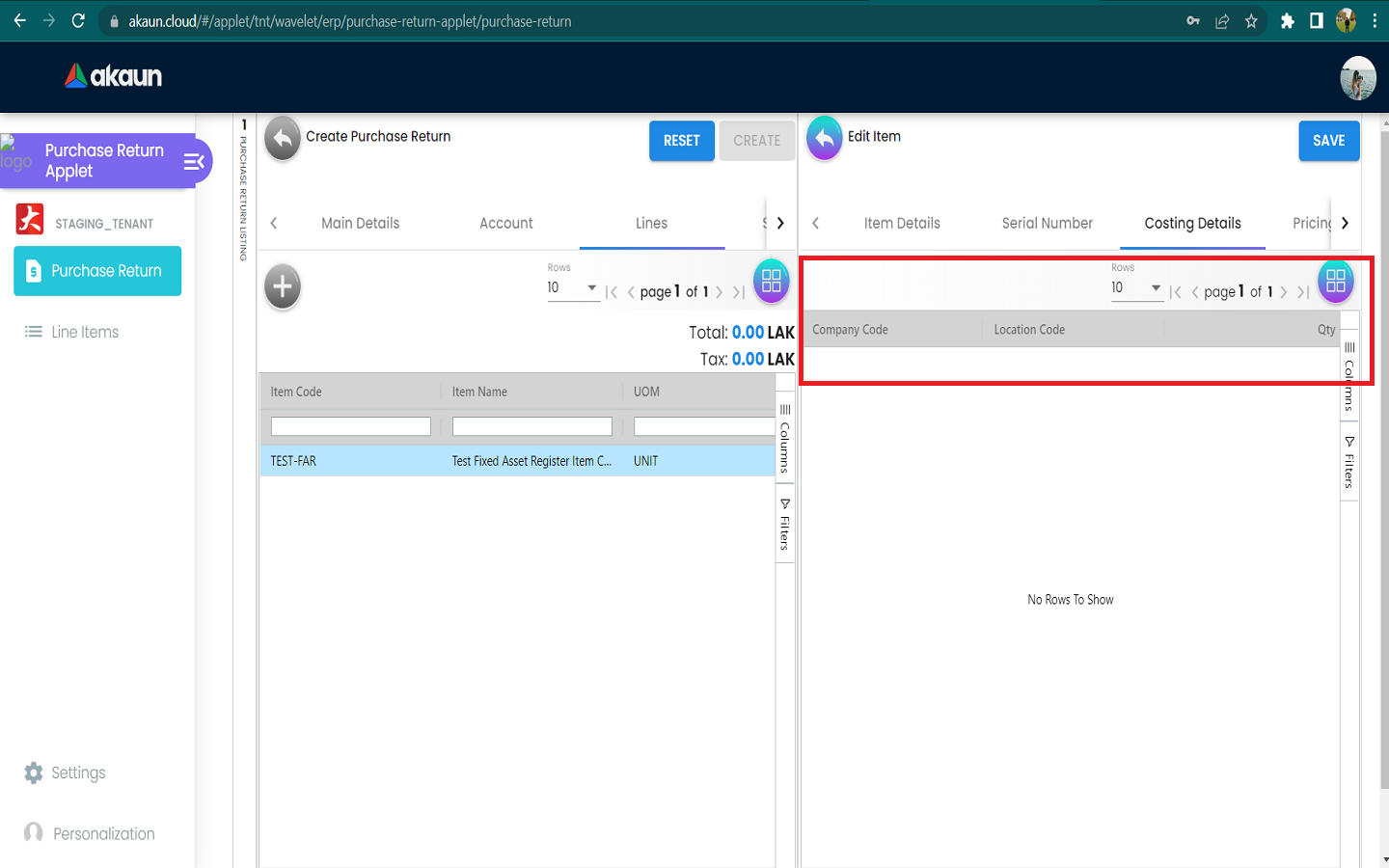Save the item with the SAVE button
The height and width of the screenshot is (868, 1389).
coord(1329,141)
